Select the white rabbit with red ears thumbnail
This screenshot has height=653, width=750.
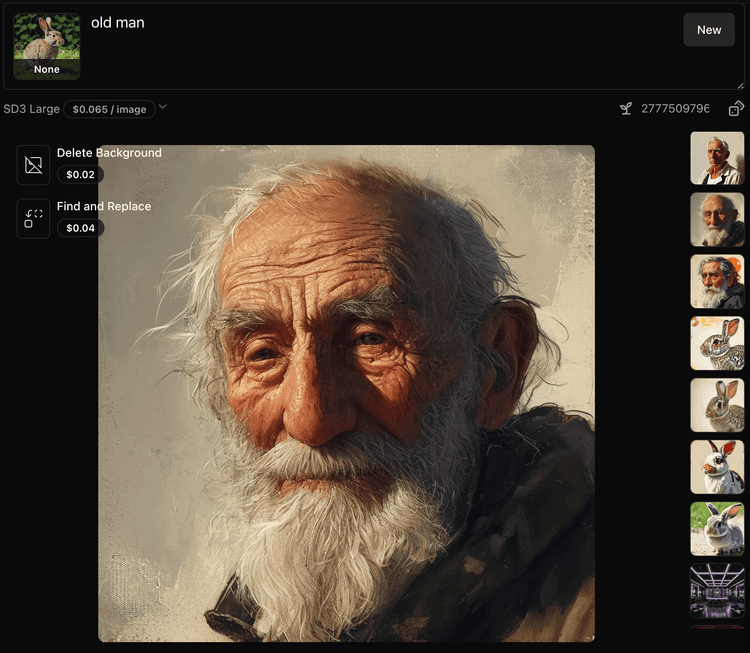point(717,467)
